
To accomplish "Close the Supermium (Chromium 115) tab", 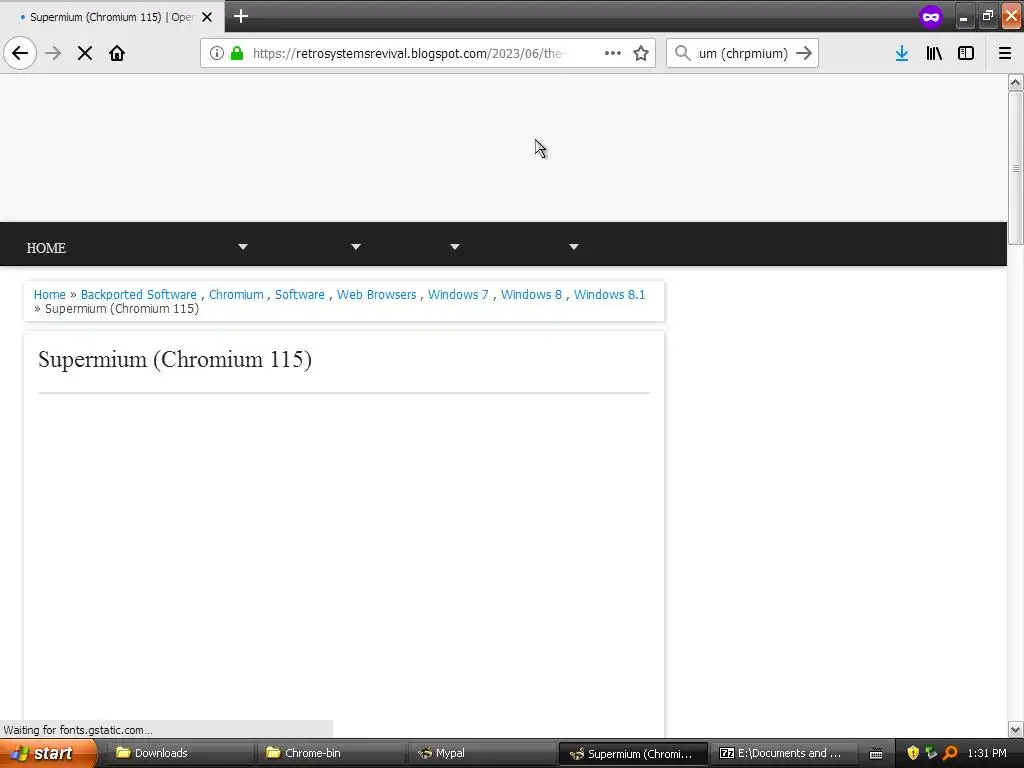I will click(207, 17).
